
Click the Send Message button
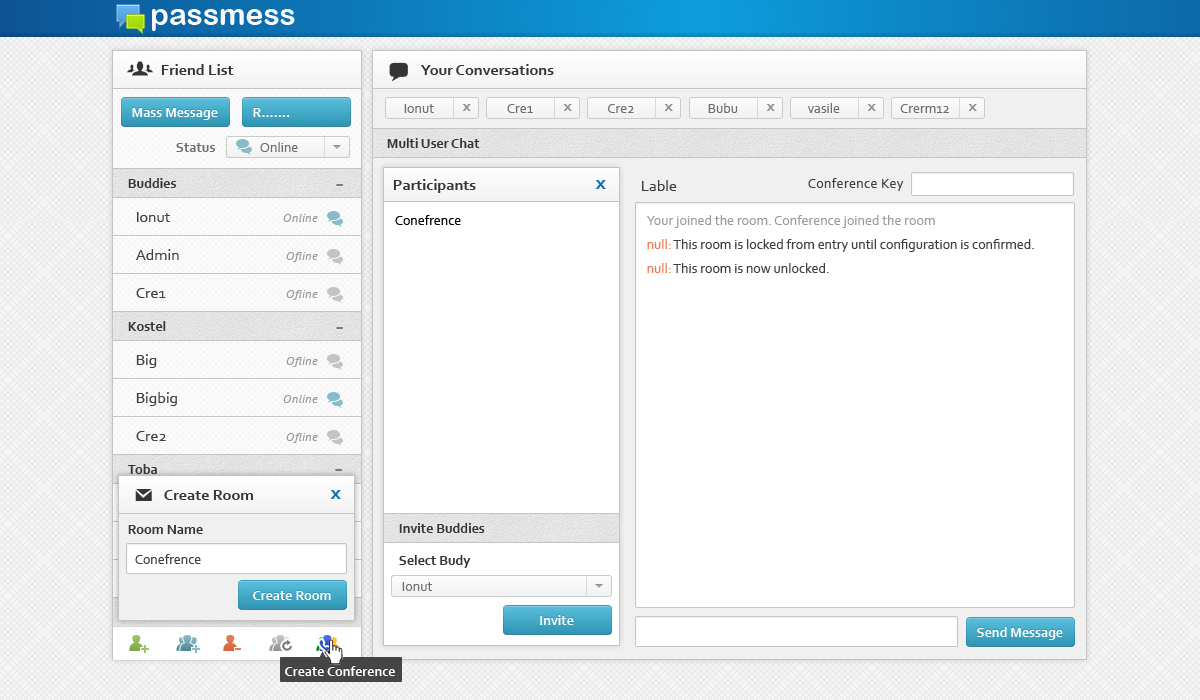(x=1020, y=632)
